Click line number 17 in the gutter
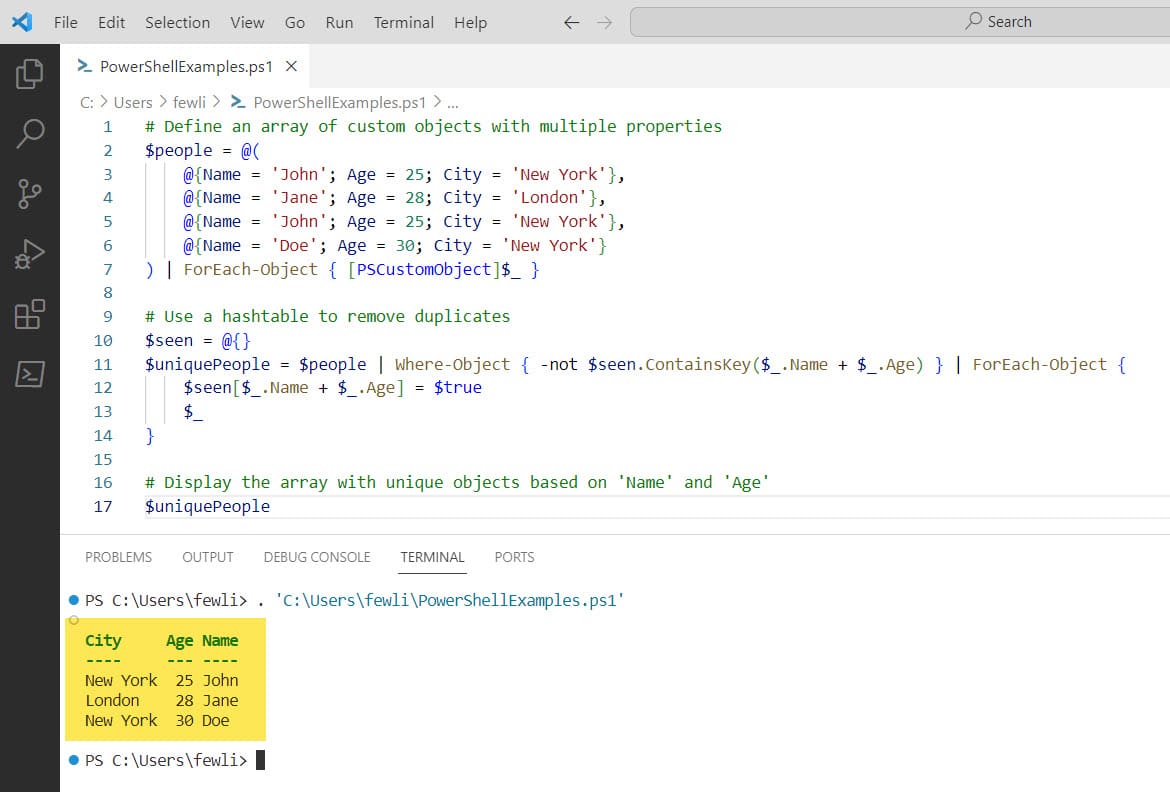 coord(103,507)
